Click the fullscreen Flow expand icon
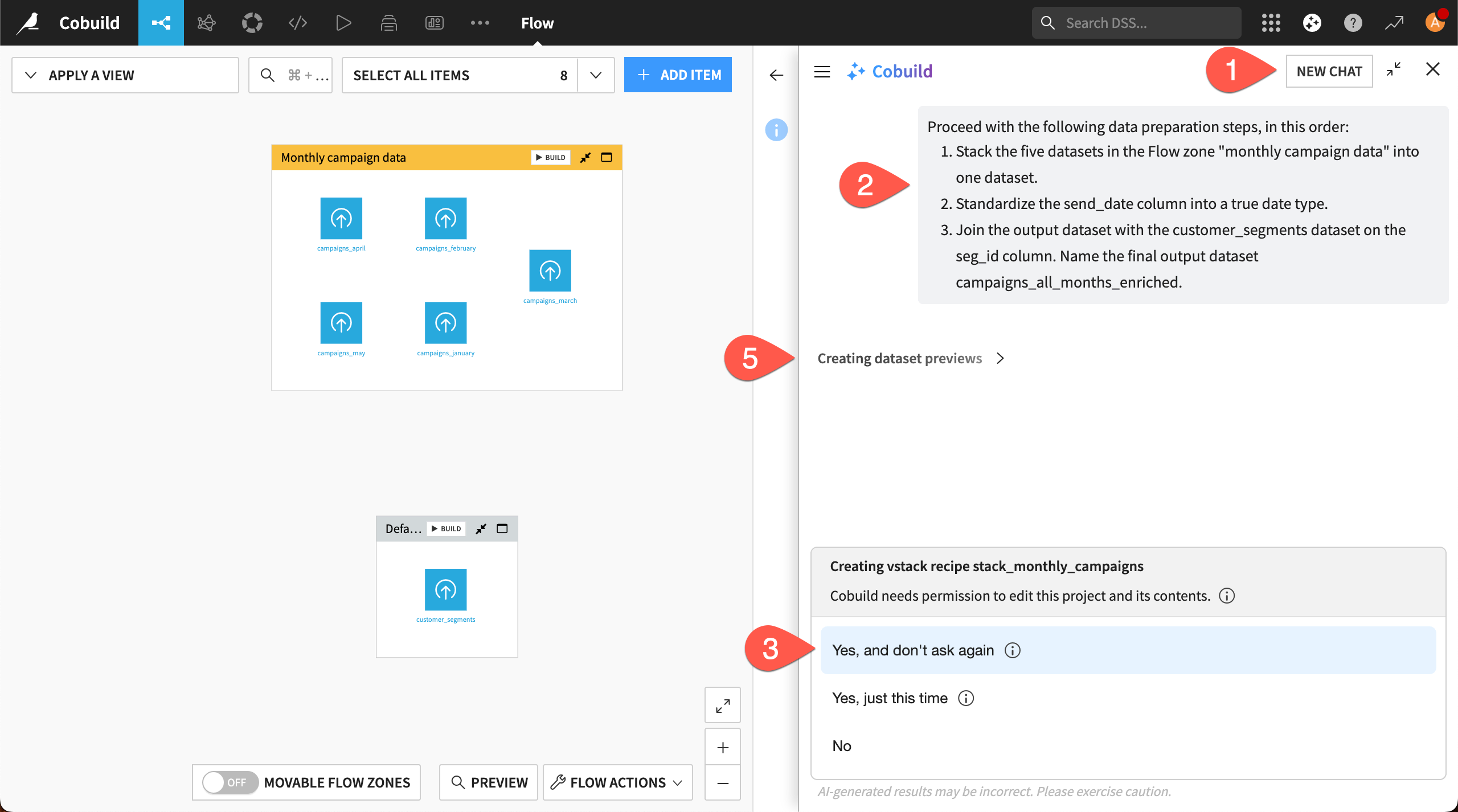 (x=723, y=706)
